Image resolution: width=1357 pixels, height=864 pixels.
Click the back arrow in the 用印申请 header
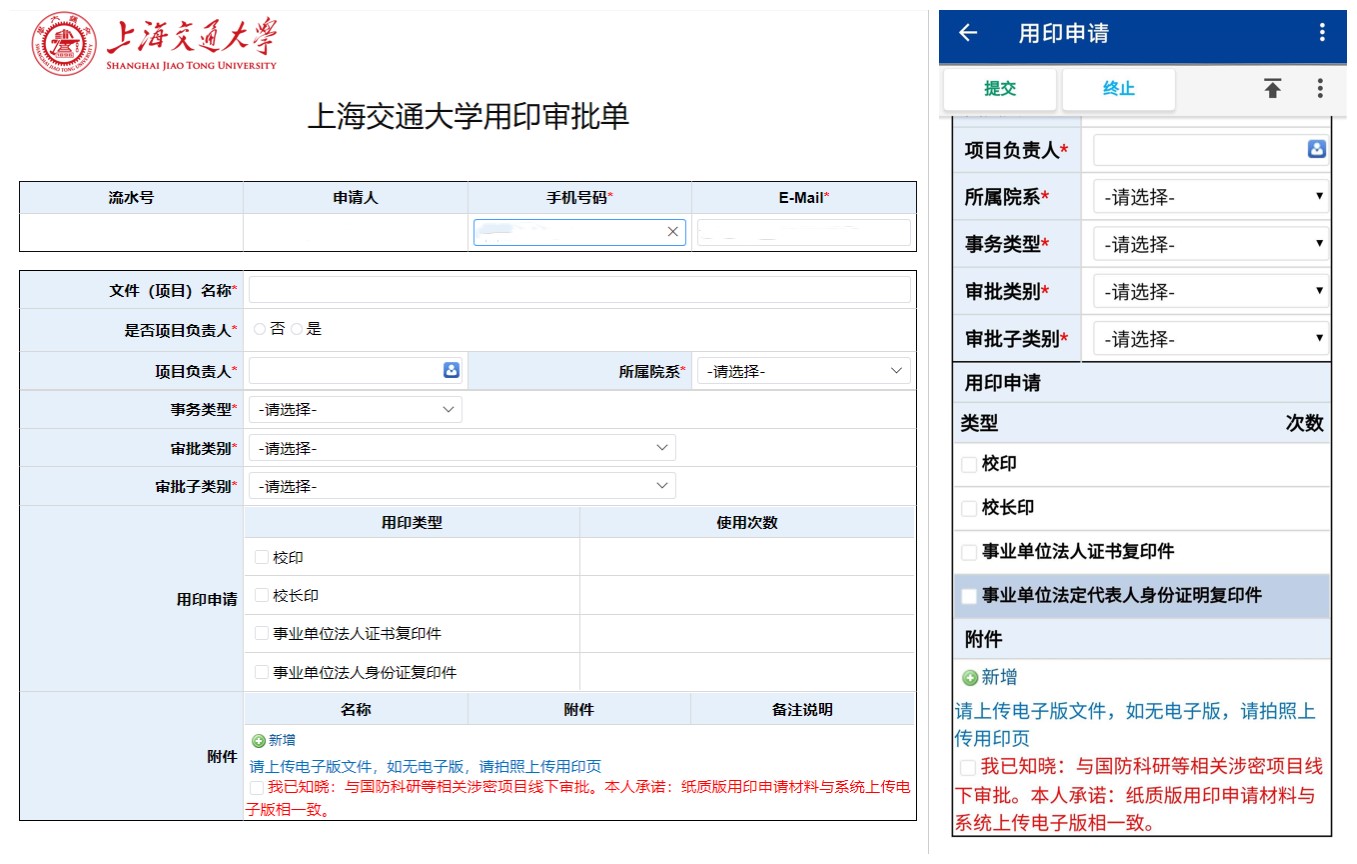pos(968,33)
